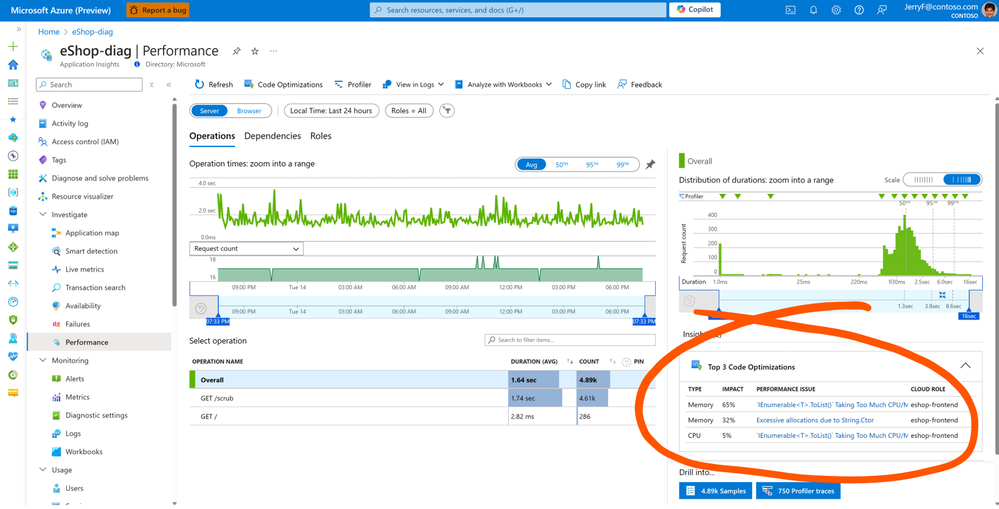999x509 pixels.
Task: Open the Request count dropdown
Action: (x=247, y=249)
